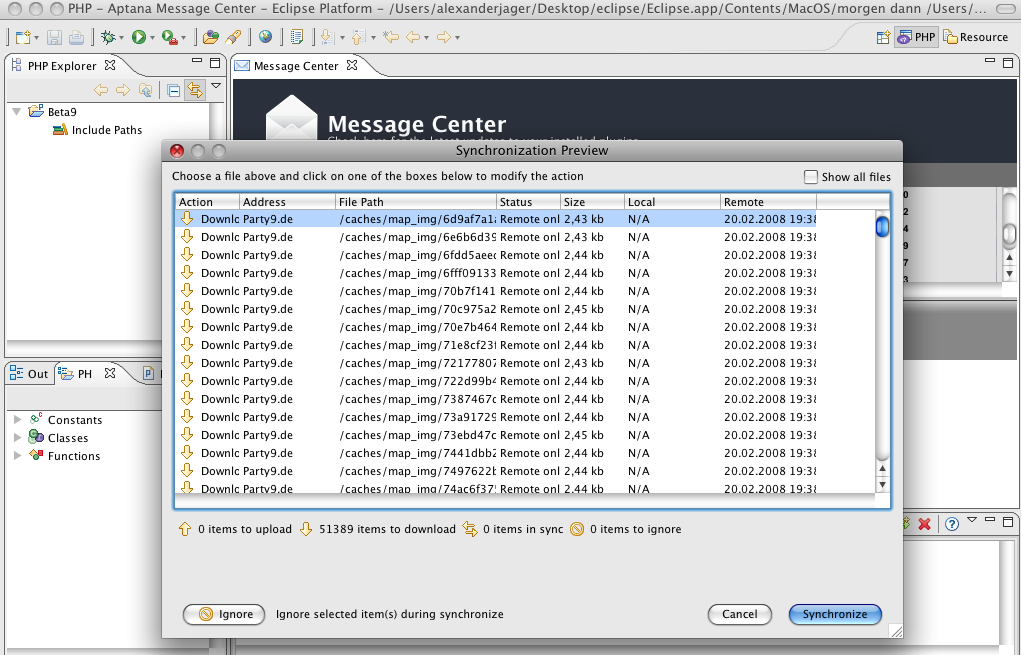This screenshot has width=1021, height=655.
Task: Click the New wizard icon in toolbar
Action: pyautogui.click(x=22, y=37)
